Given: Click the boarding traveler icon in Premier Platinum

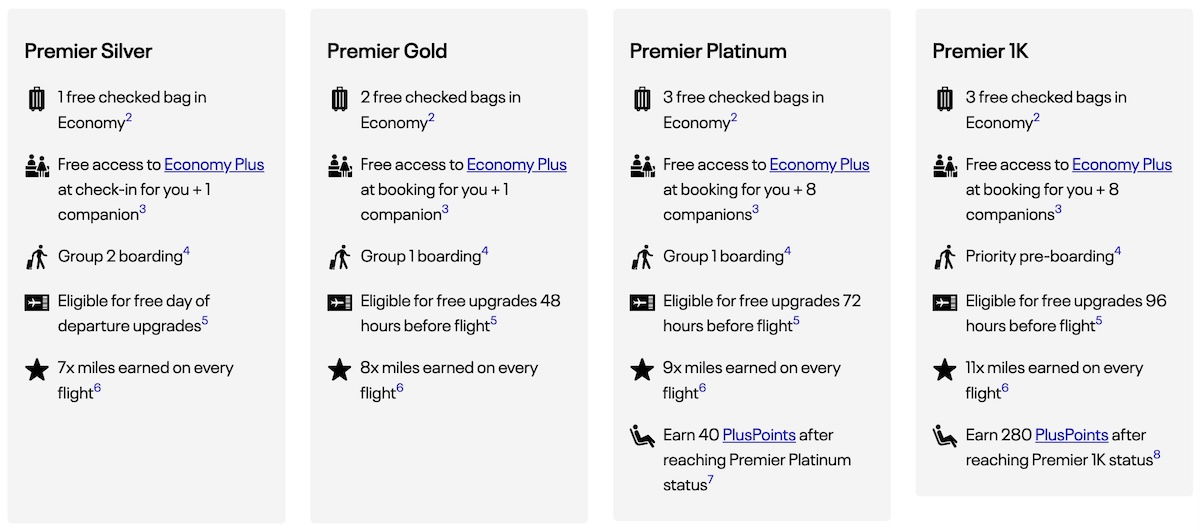Looking at the screenshot, I should tap(642, 257).
